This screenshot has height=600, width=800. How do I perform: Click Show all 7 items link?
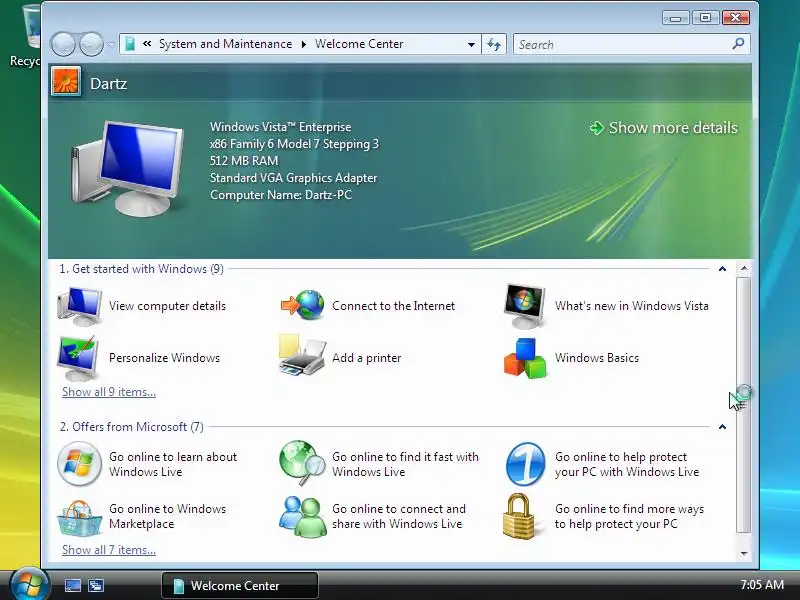pos(109,550)
